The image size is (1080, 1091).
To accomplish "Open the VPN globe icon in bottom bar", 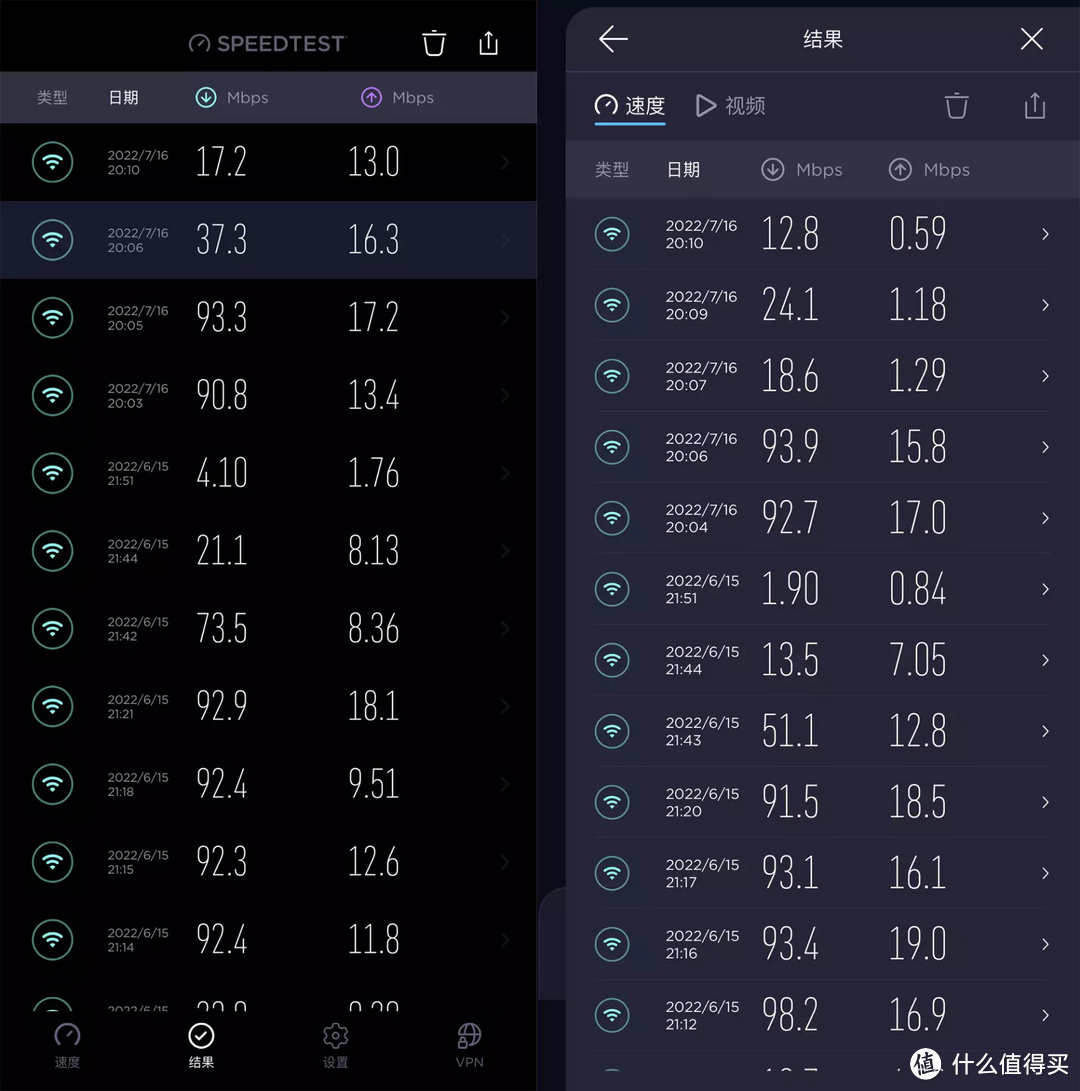I will coord(469,1044).
